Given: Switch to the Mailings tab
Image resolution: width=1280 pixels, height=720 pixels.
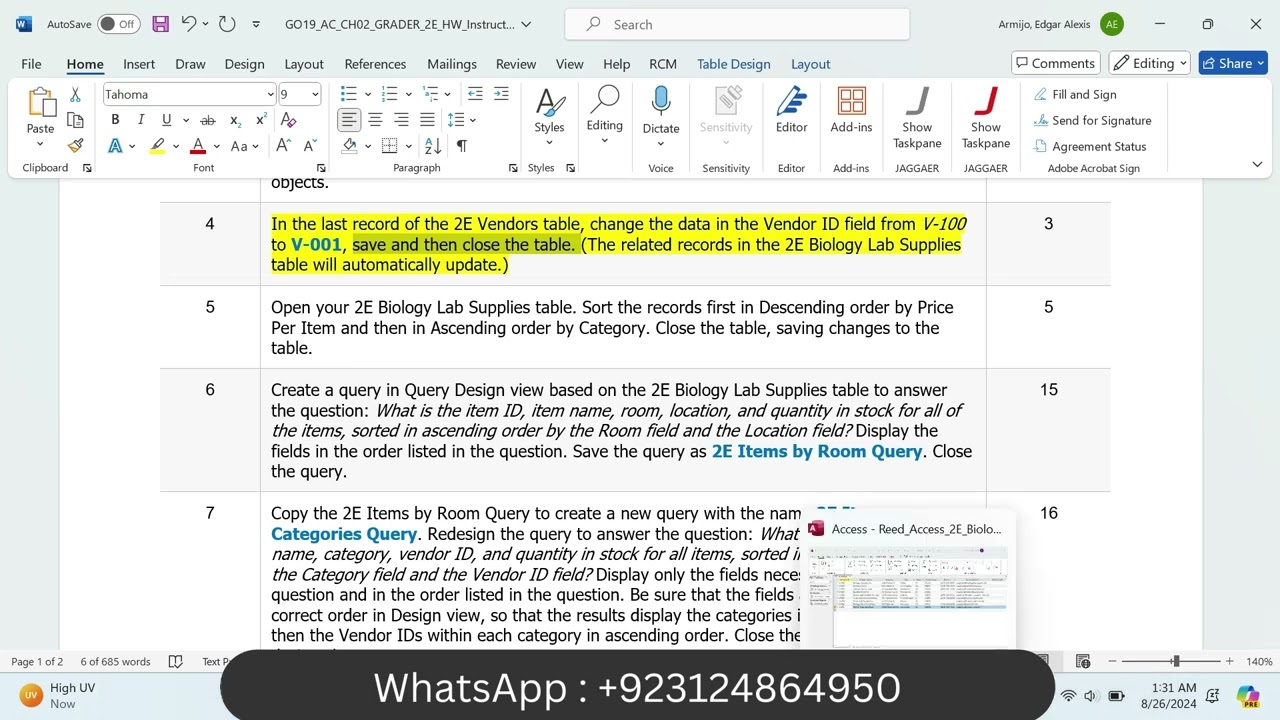Looking at the screenshot, I should (452, 63).
